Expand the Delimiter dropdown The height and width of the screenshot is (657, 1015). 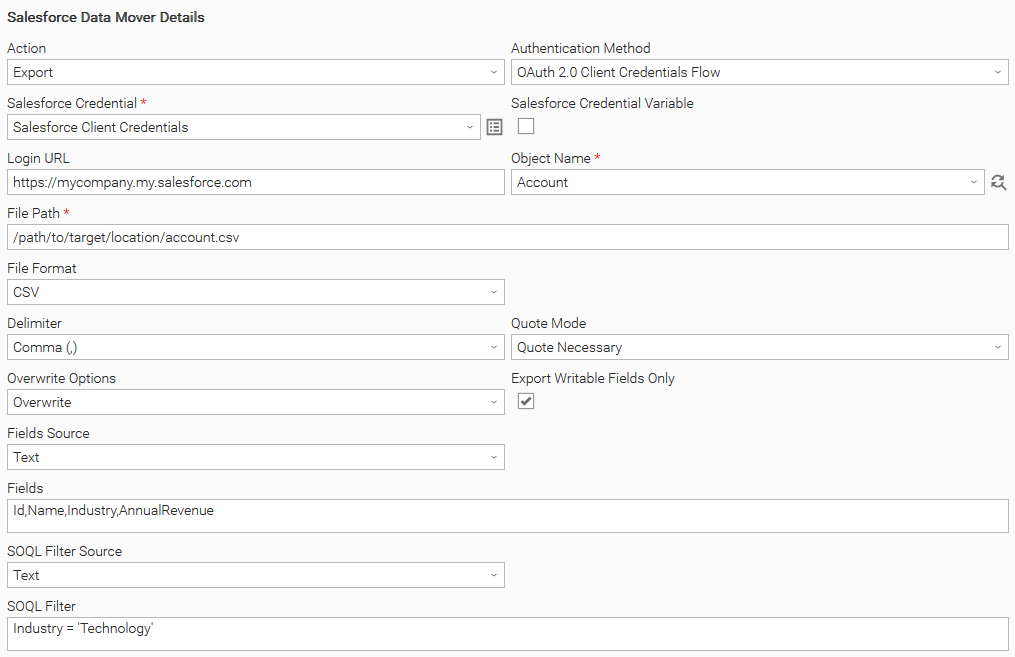click(256, 348)
